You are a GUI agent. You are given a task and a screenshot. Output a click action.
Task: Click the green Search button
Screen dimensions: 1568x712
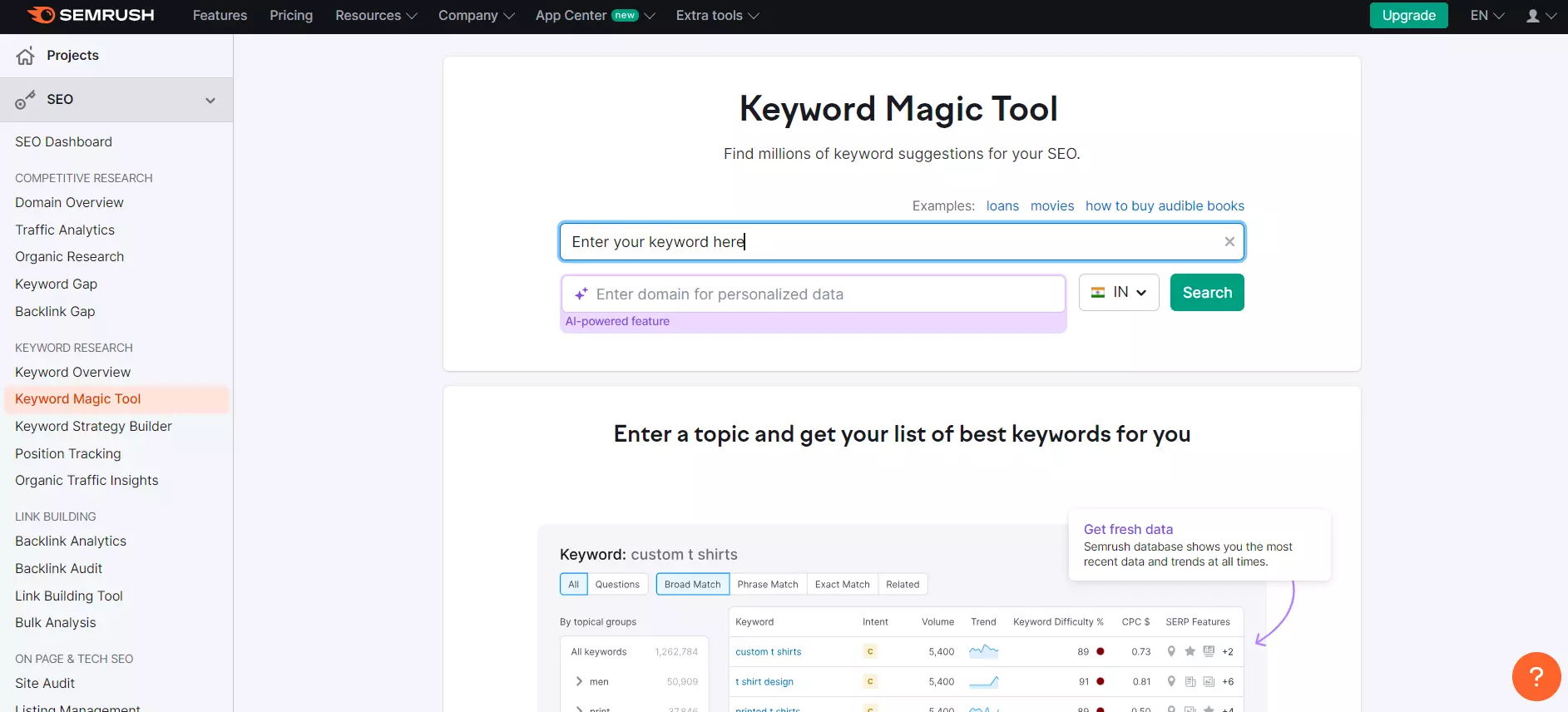[x=1207, y=293]
